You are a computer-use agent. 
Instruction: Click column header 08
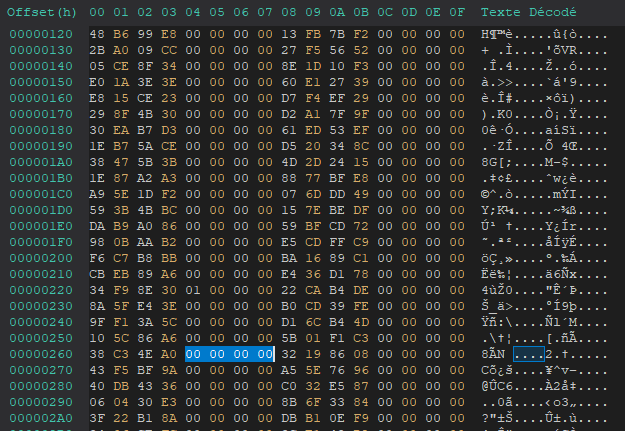(289, 12)
